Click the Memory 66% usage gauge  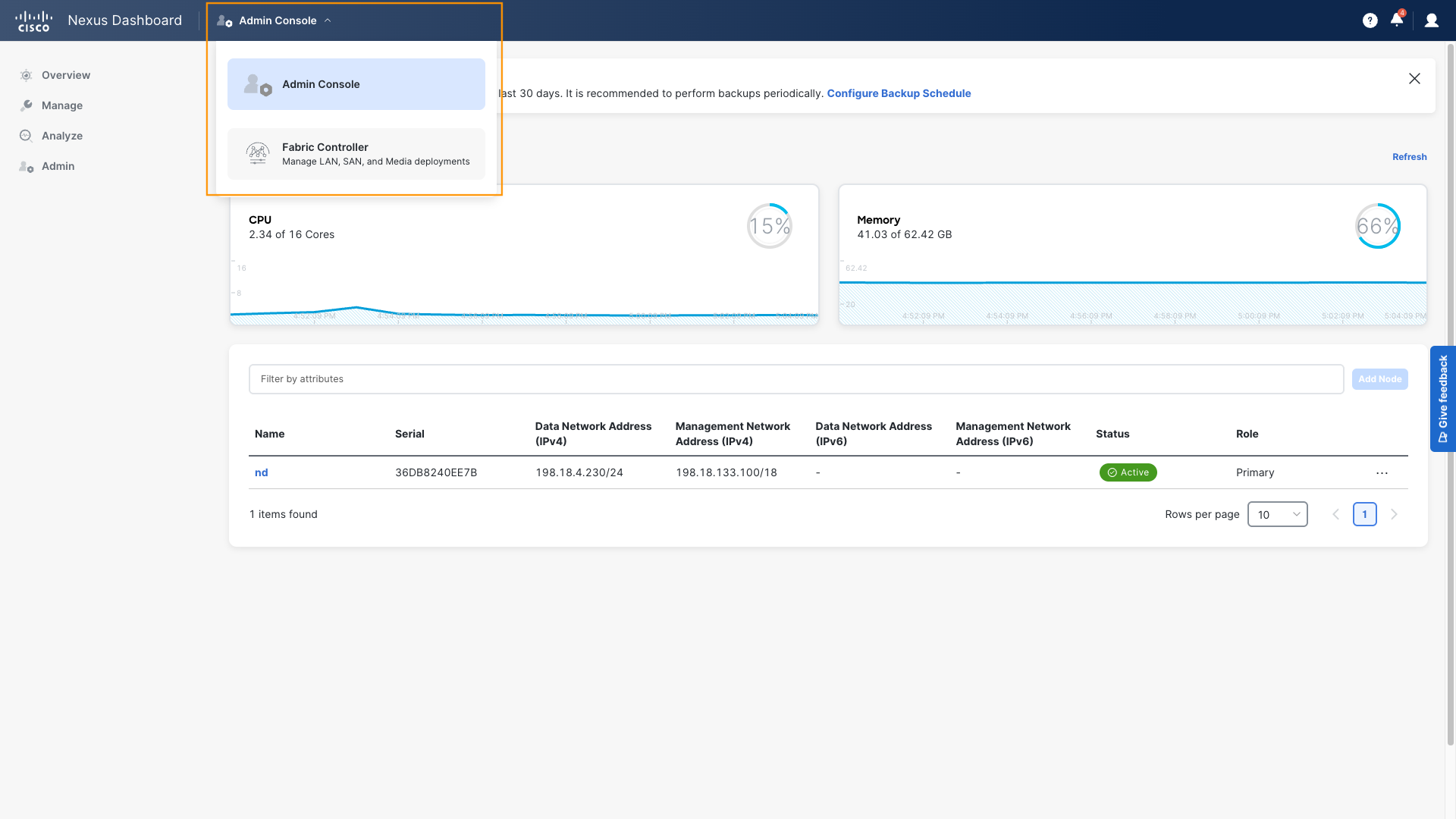pos(1378,226)
